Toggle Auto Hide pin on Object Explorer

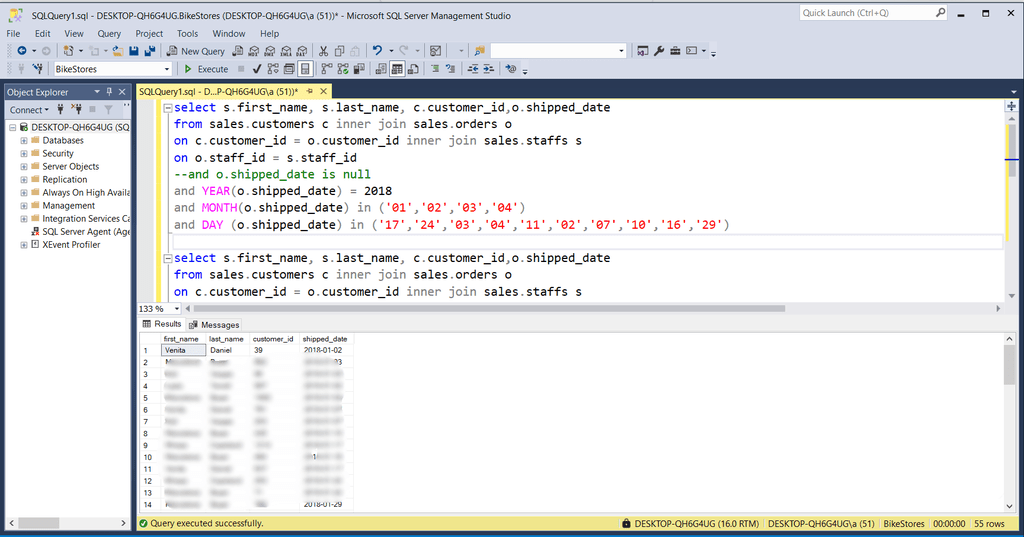tap(109, 92)
